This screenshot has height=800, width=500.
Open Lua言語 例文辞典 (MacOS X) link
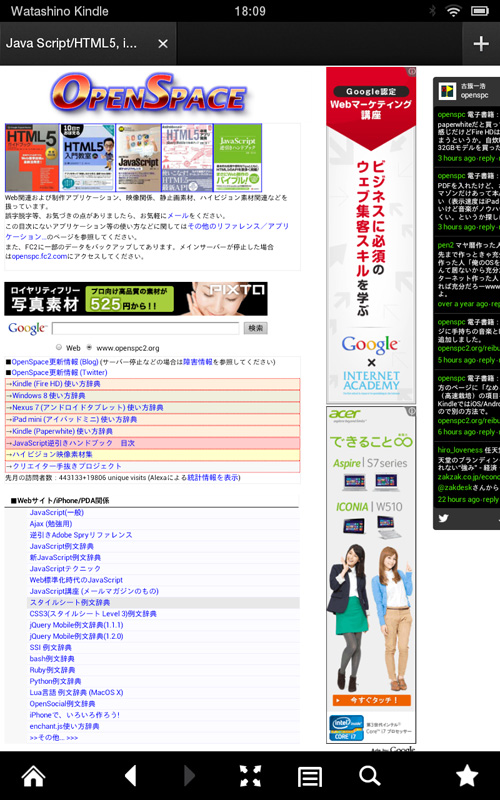[x=77, y=692]
